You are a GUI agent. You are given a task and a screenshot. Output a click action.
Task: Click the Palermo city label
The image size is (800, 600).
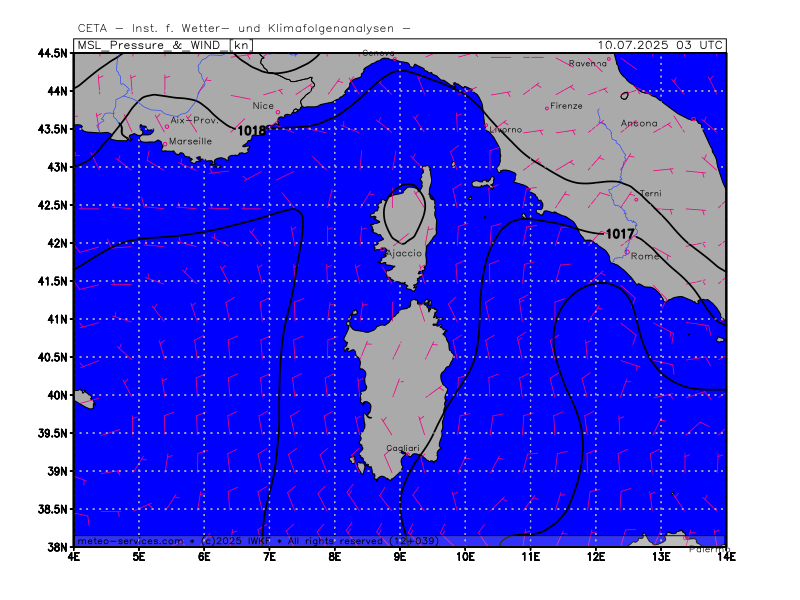(x=709, y=549)
